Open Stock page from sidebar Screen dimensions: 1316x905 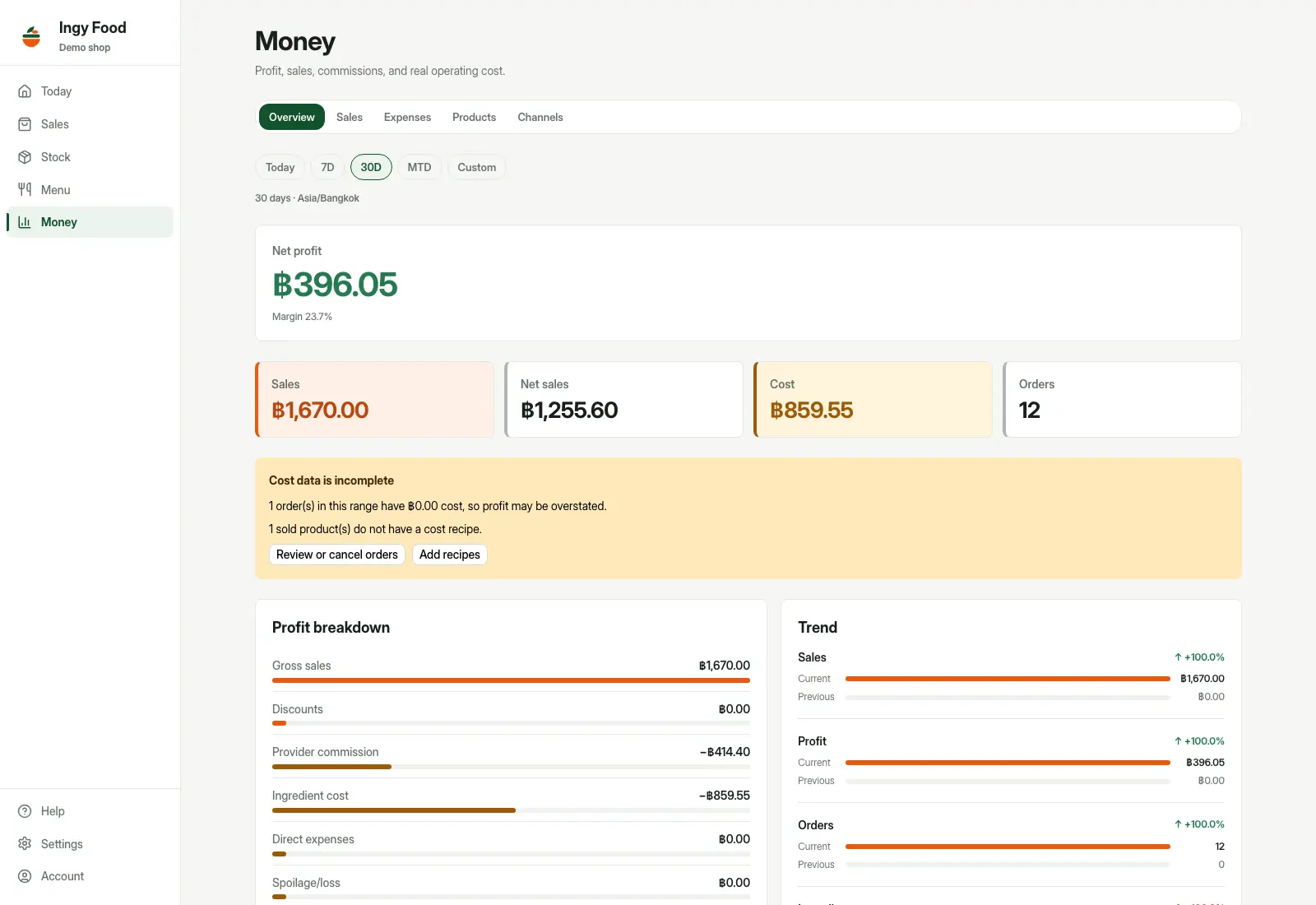(x=90, y=157)
